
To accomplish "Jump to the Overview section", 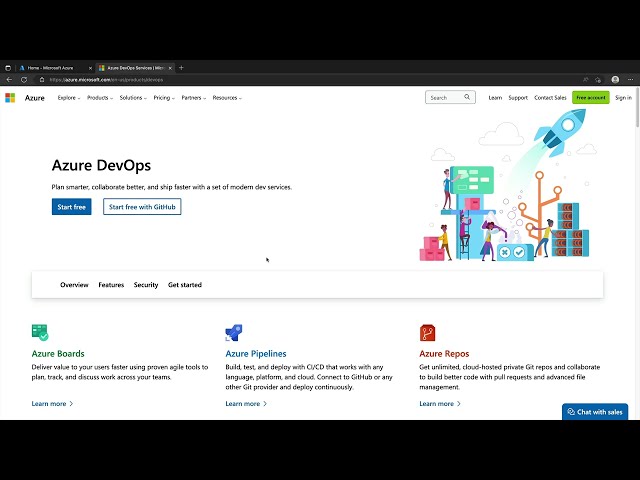I will pyautogui.click(x=74, y=284).
